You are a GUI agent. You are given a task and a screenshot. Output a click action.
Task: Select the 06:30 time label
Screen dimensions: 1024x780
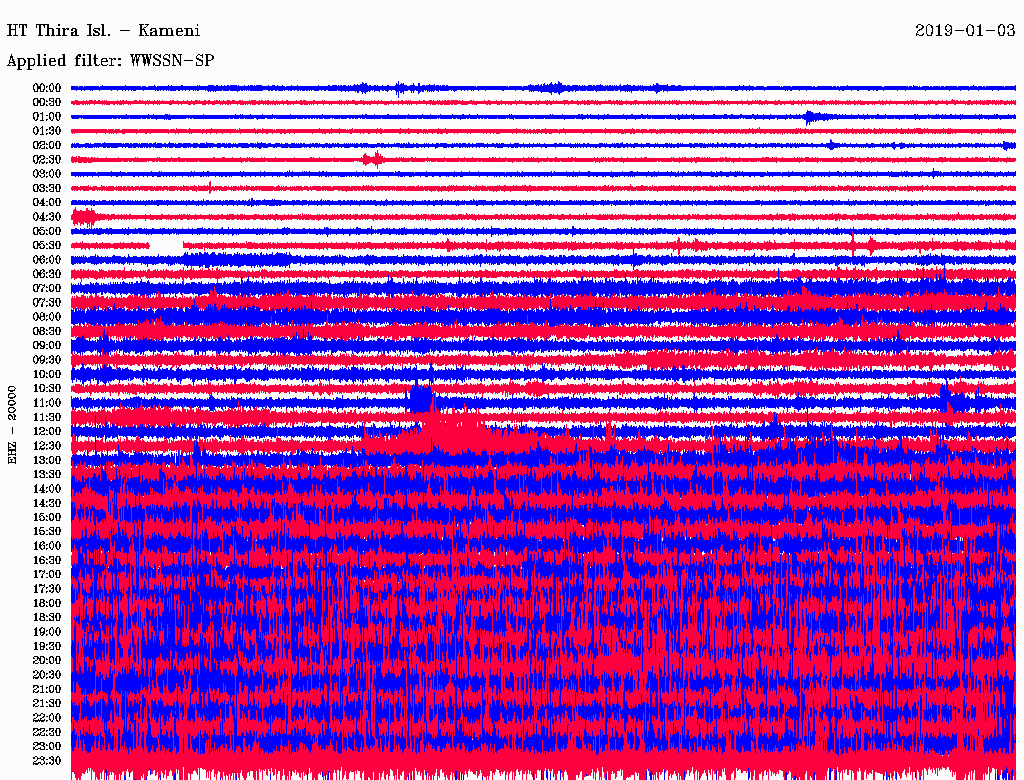click(x=47, y=274)
